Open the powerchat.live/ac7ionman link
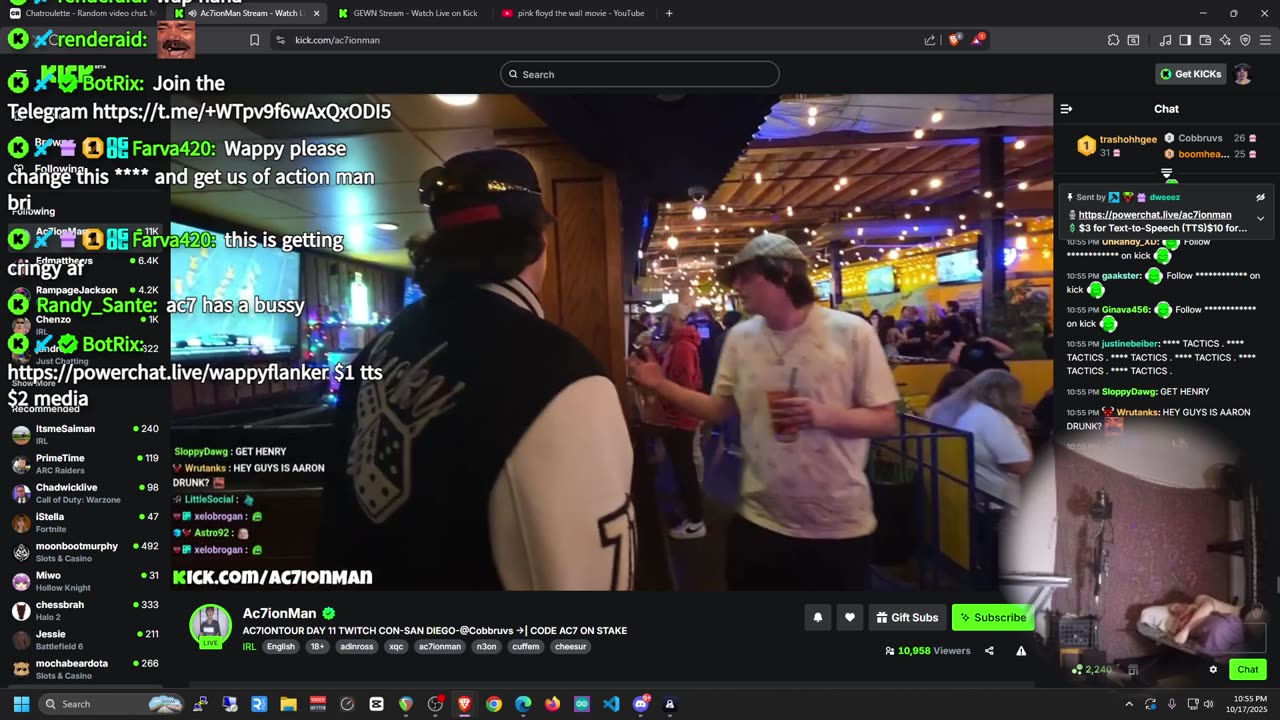The width and height of the screenshot is (1280, 720). [x=1154, y=215]
